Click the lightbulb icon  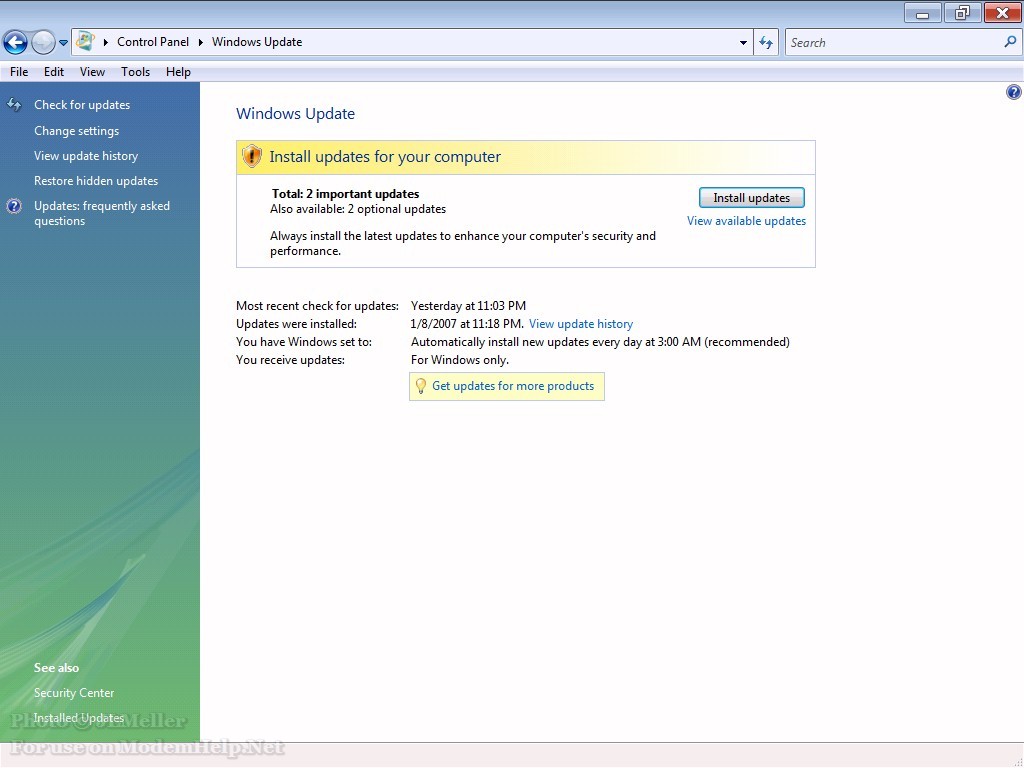(421, 386)
